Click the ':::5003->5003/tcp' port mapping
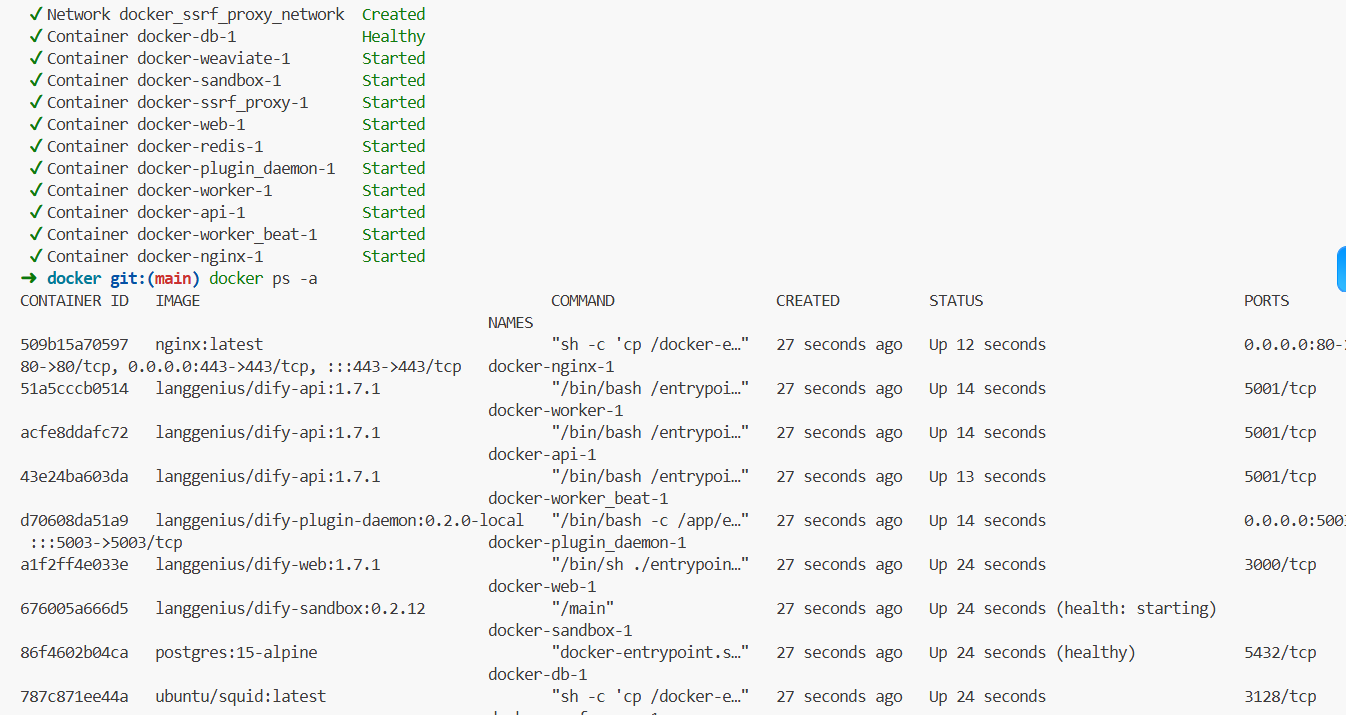1346x715 pixels. 106,543
